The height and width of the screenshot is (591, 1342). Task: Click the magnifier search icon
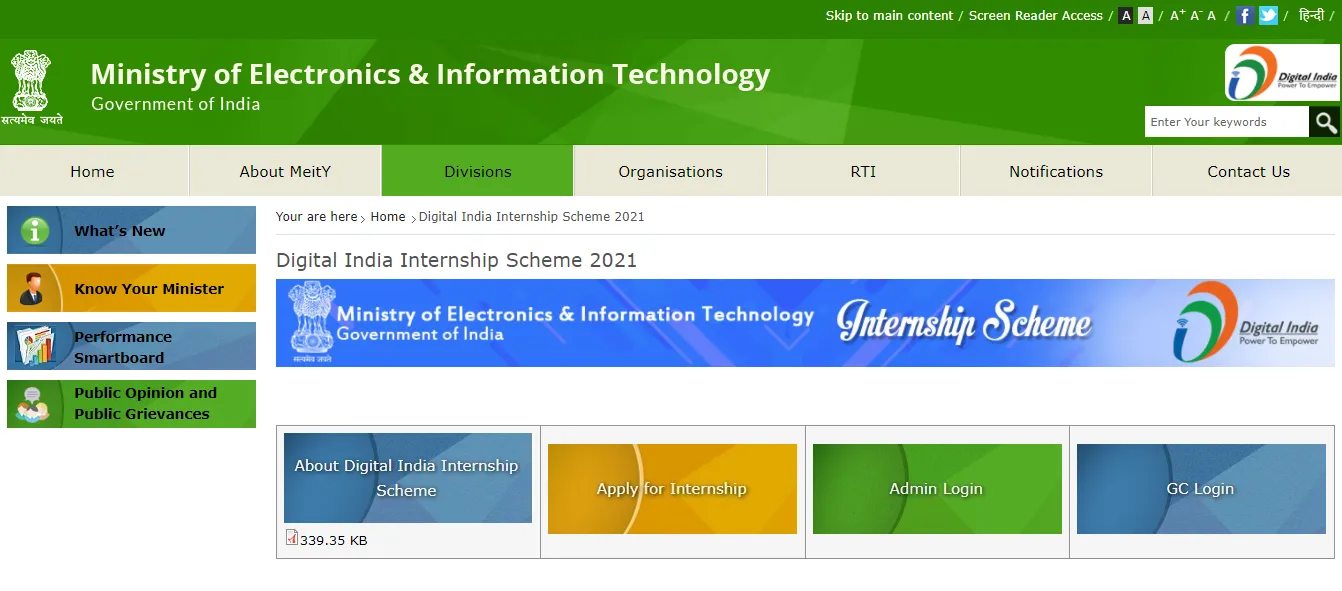pyautogui.click(x=1325, y=122)
